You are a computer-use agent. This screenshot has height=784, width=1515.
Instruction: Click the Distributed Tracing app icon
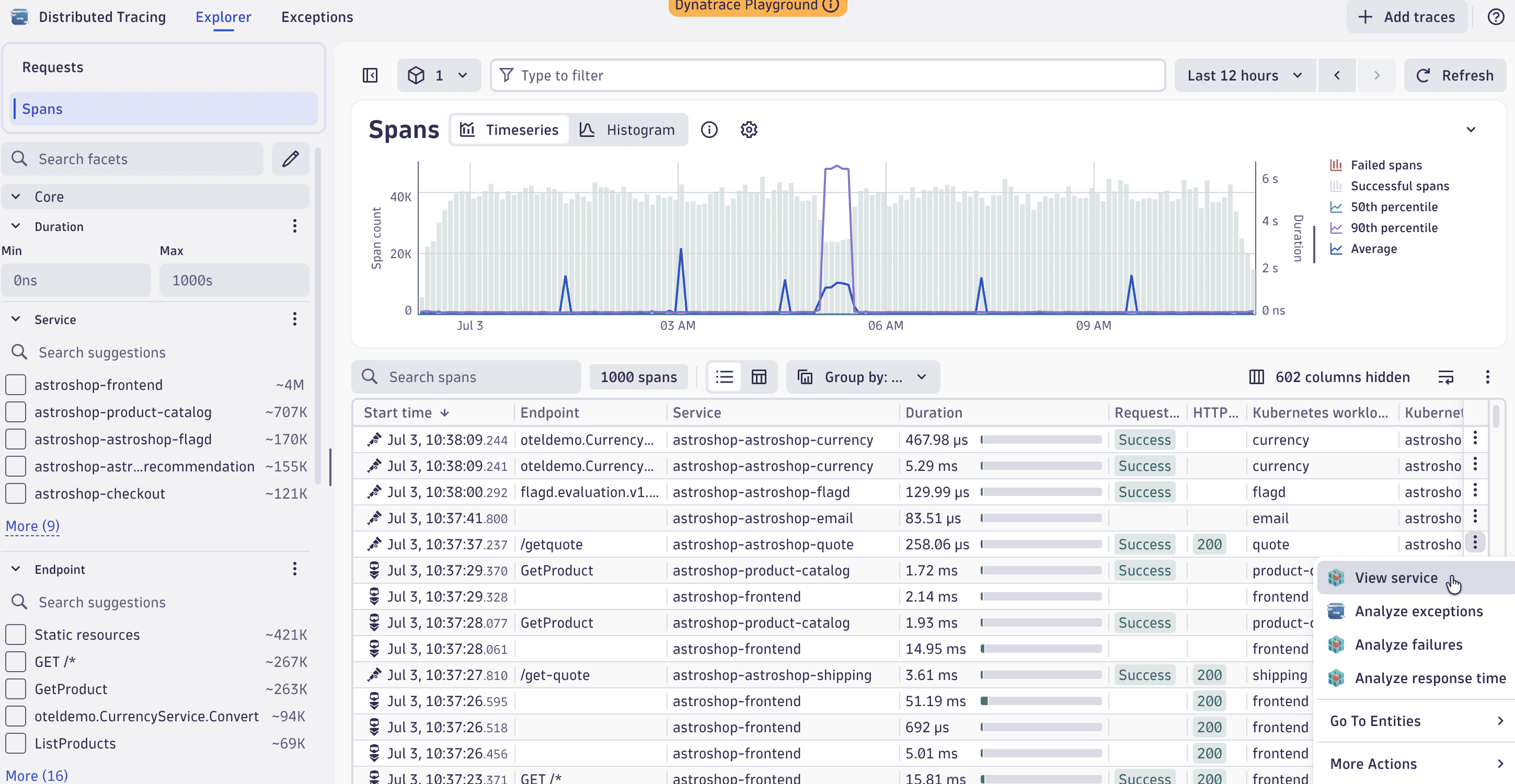tap(19, 17)
